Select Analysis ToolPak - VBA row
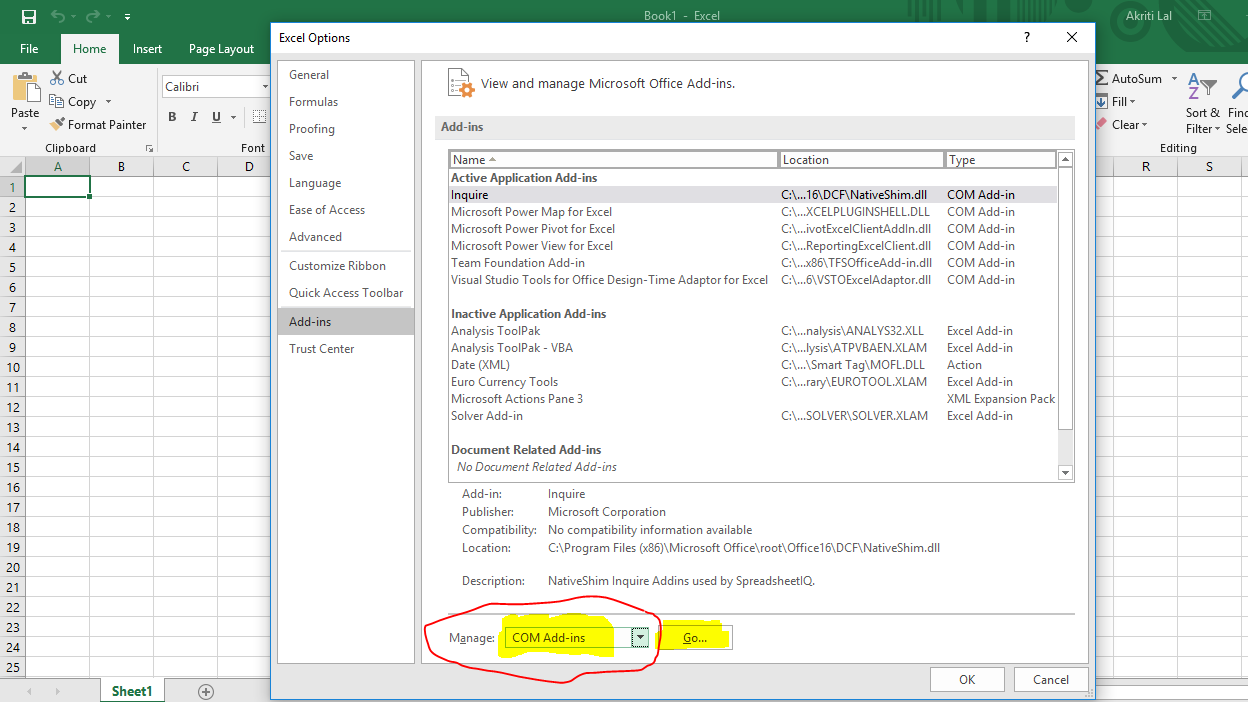This screenshot has width=1248, height=702. click(753, 348)
